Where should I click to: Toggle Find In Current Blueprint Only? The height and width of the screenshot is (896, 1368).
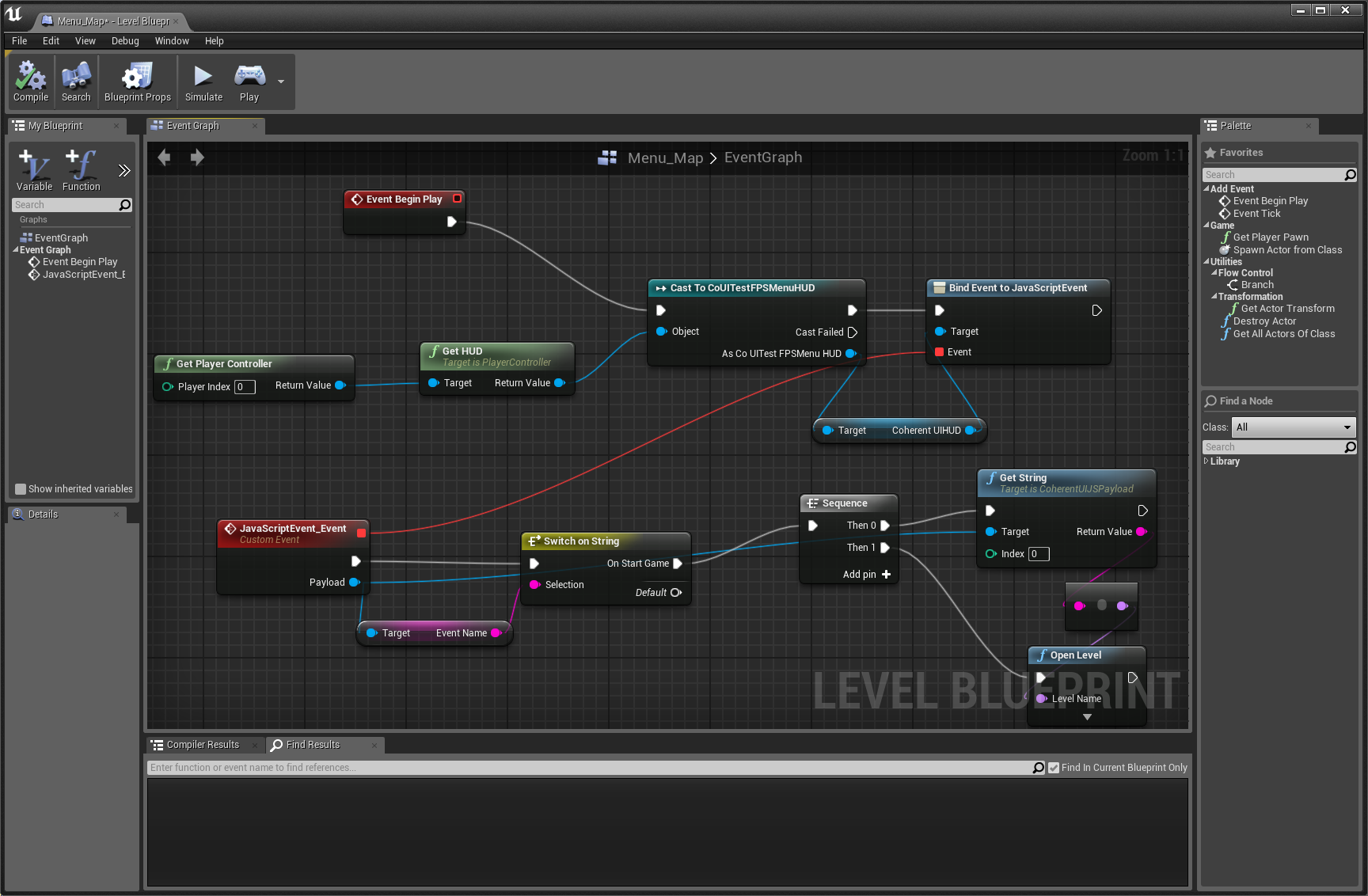pos(1054,768)
